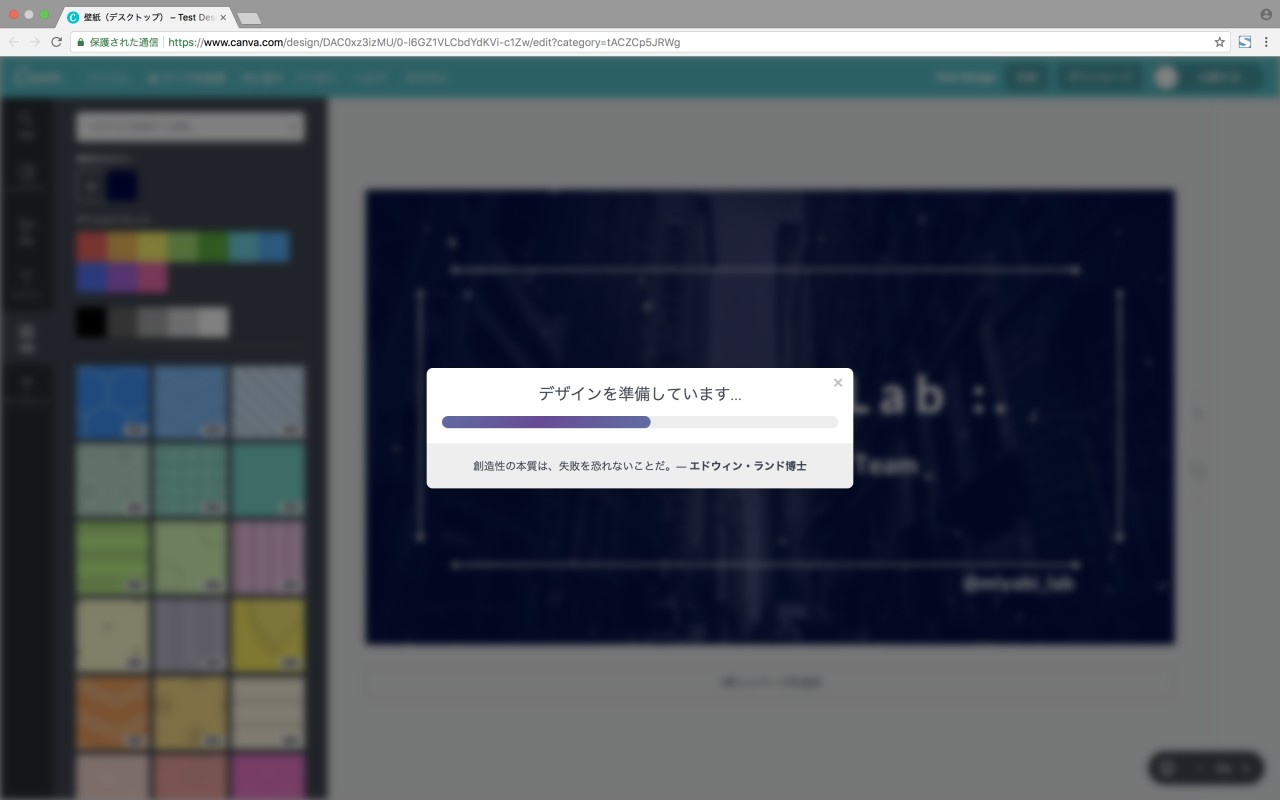Pick the bright blue pattern background thumbnail
Image resolution: width=1280 pixels, height=800 pixels.
[x=113, y=402]
